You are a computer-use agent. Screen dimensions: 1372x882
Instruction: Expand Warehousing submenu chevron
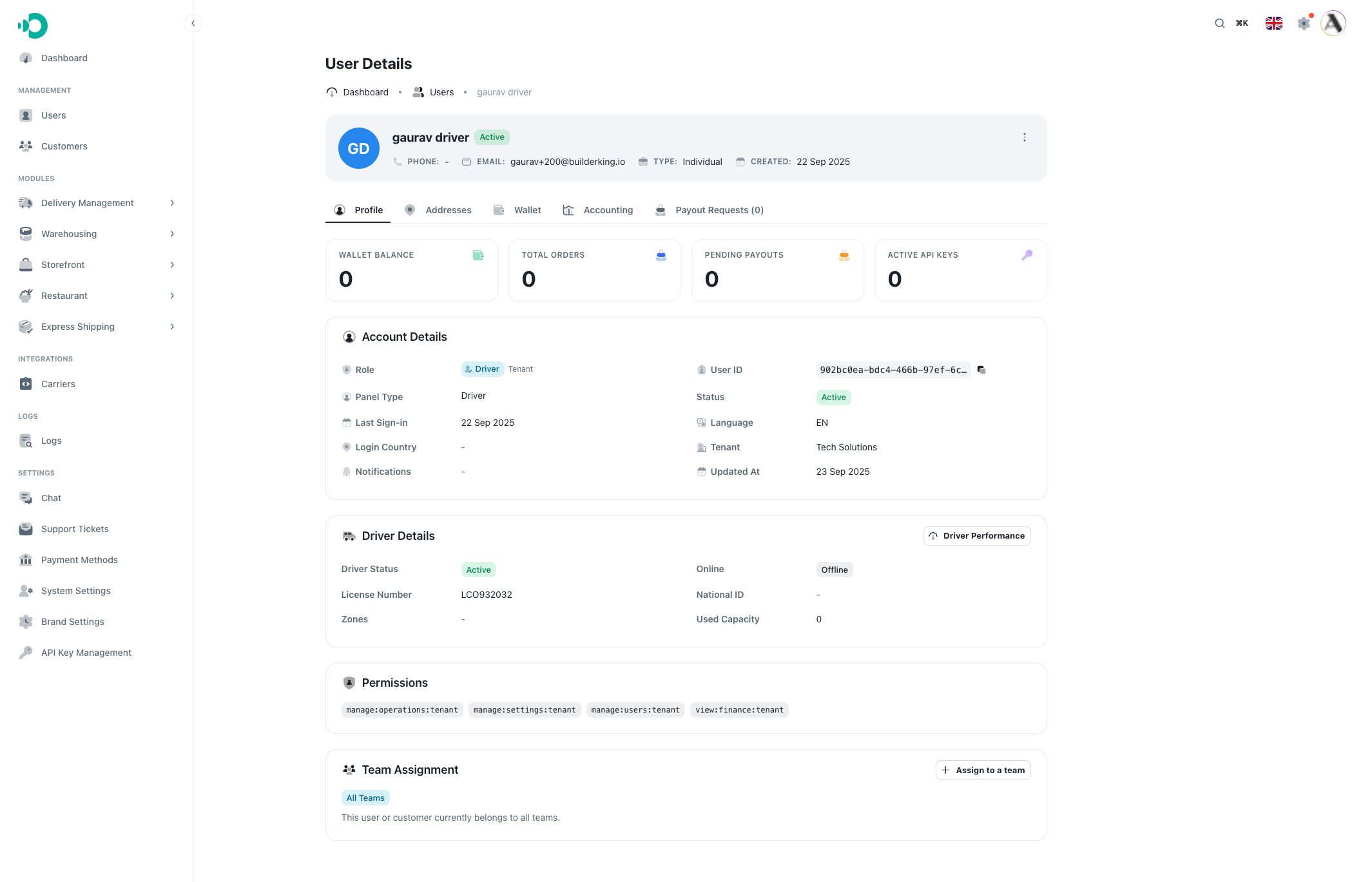coord(172,234)
